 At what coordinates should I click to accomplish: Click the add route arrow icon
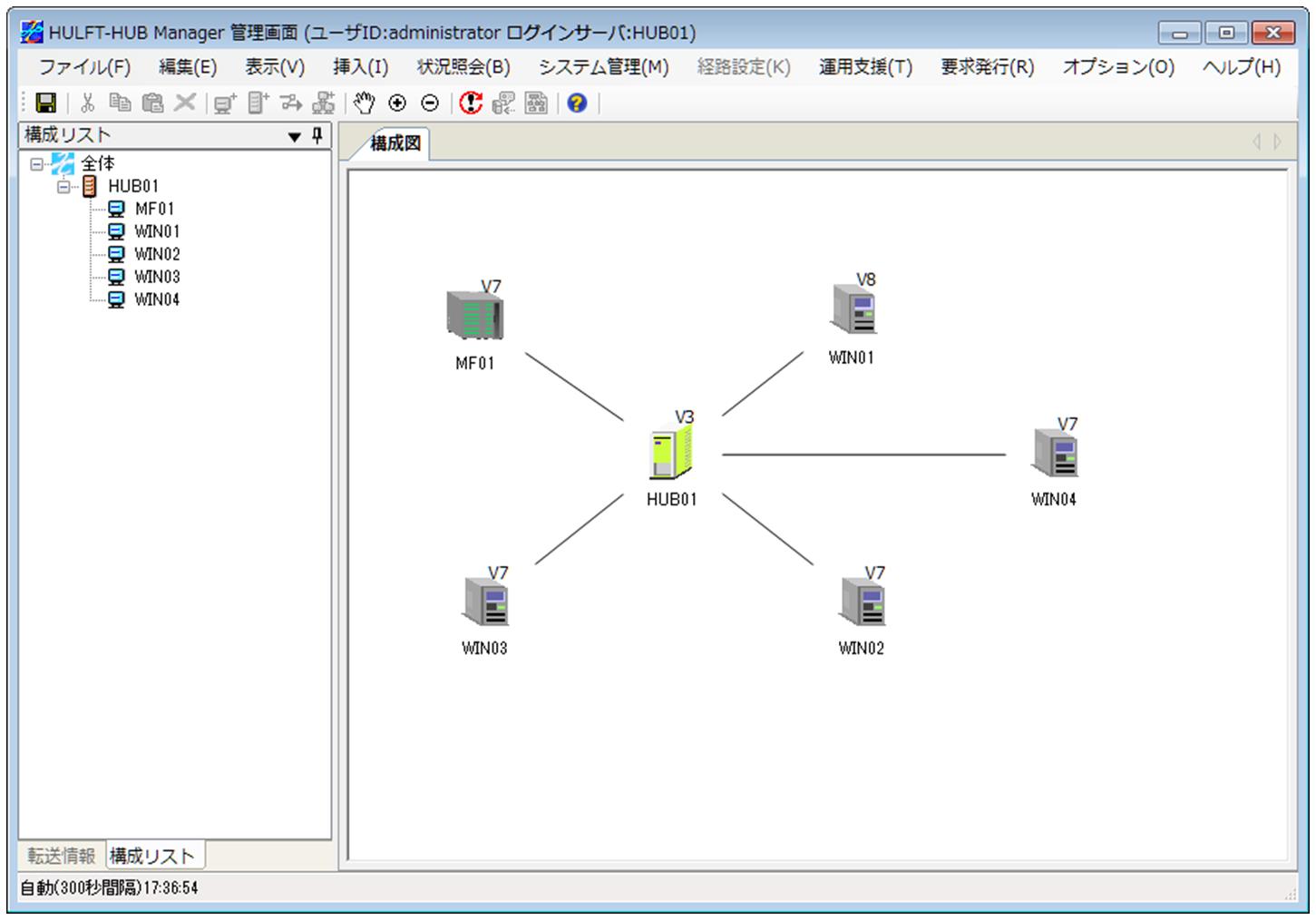[x=290, y=103]
